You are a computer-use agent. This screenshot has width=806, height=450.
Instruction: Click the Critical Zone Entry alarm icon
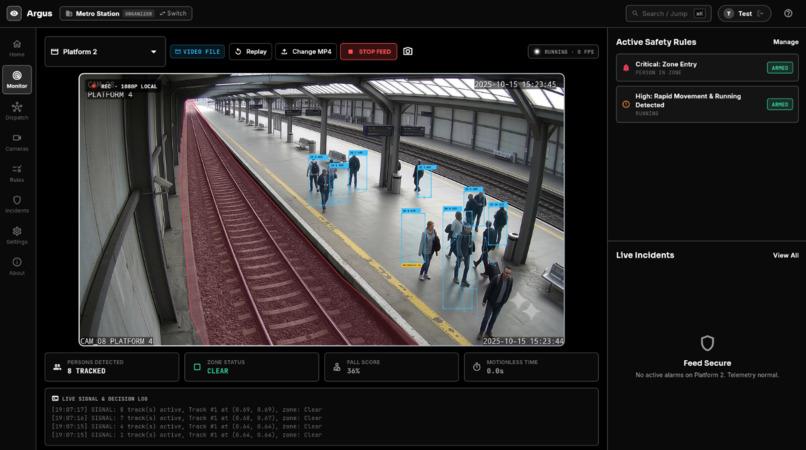626,68
